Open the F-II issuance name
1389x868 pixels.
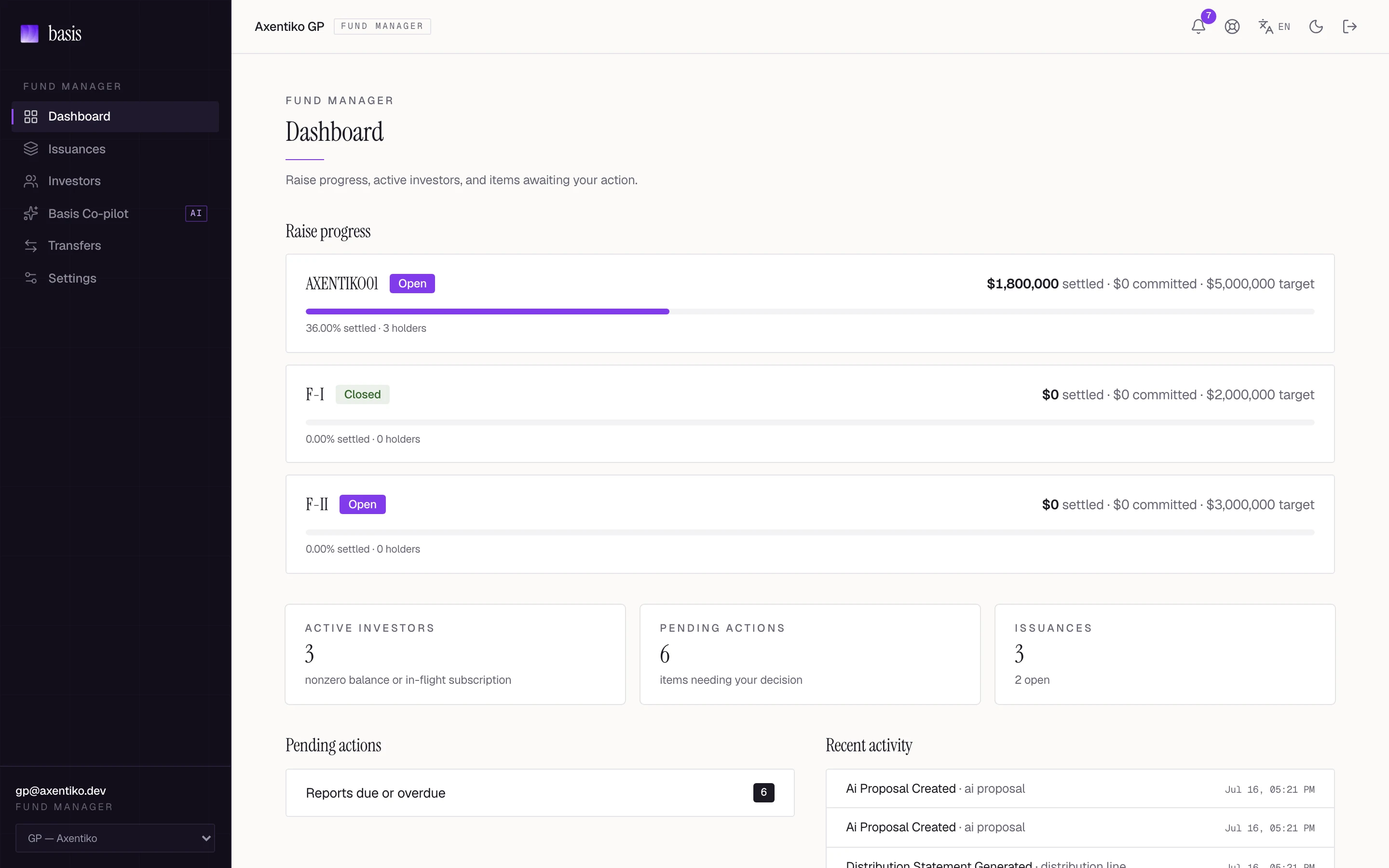pos(317,504)
